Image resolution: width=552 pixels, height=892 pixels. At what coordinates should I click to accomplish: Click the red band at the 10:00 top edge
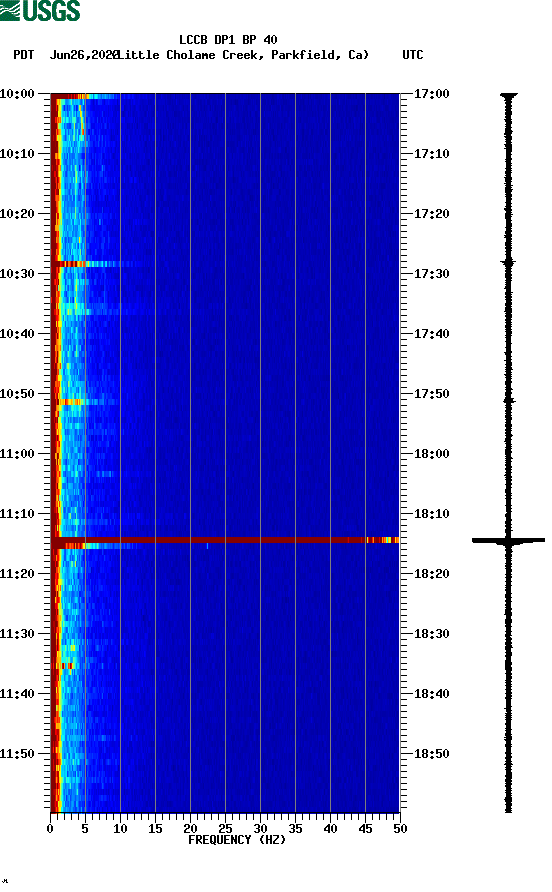84,96
